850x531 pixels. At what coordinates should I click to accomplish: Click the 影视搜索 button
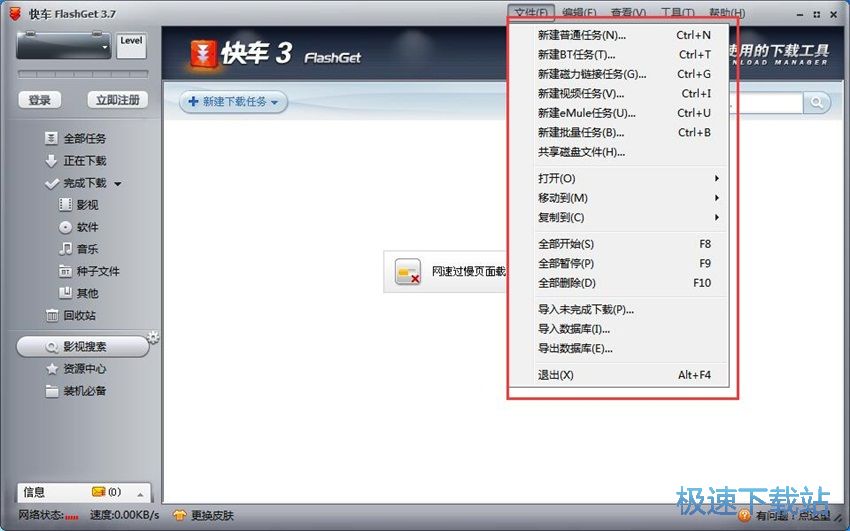pyautogui.click(x=82, y=347)
